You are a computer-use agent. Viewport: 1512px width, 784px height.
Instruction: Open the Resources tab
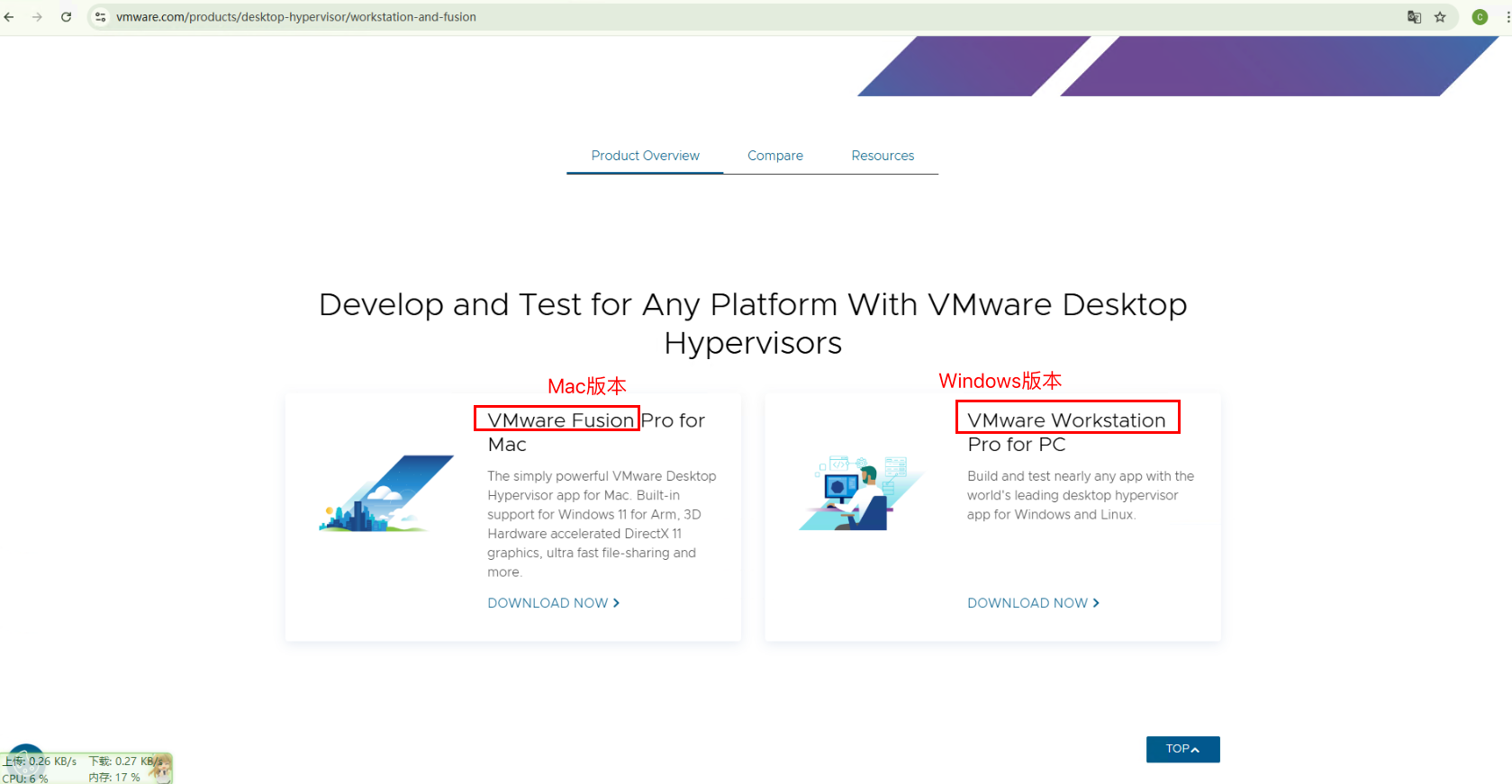click(x=883, y=156)
